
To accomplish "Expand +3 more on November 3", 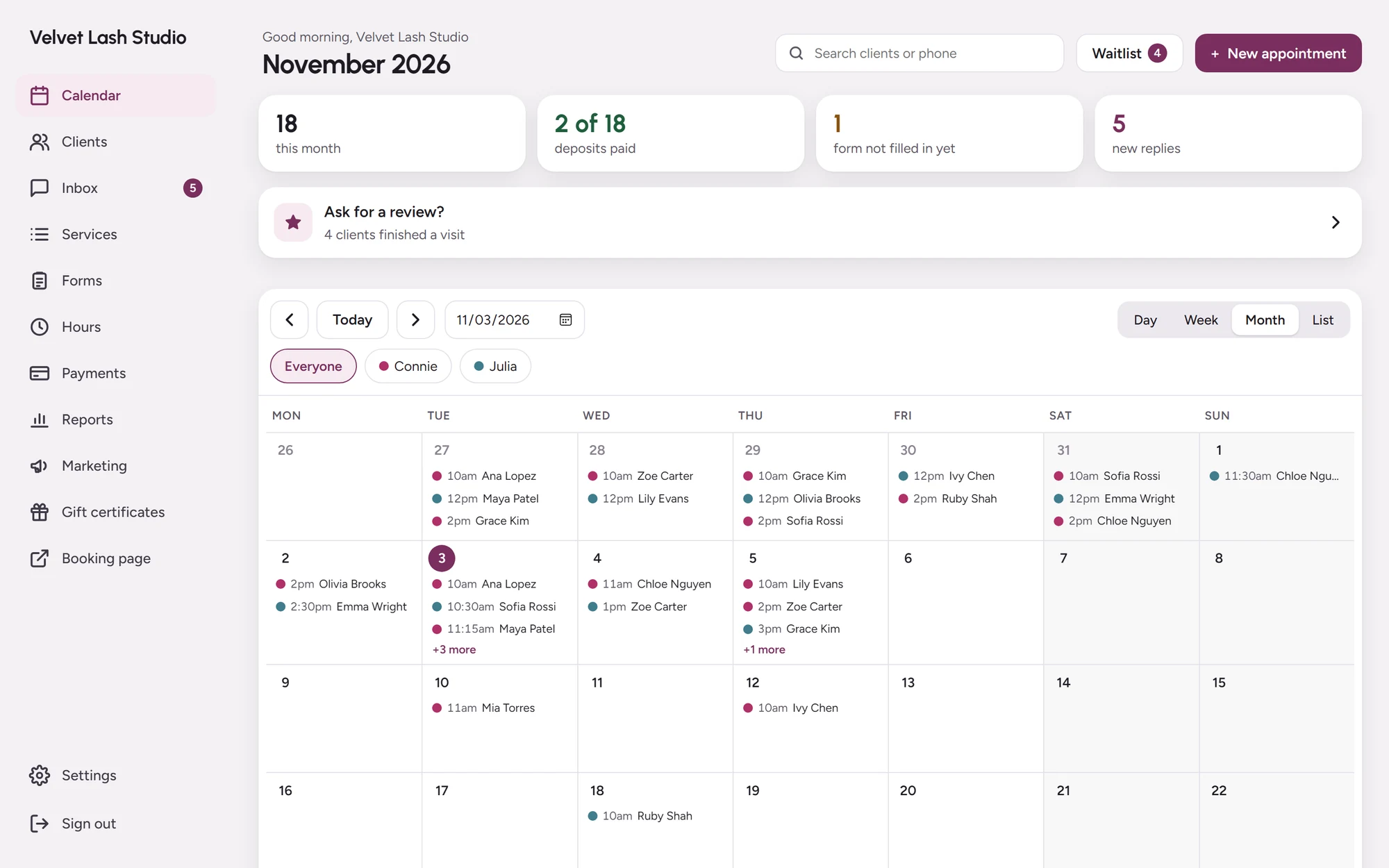I will pos(454,649).
